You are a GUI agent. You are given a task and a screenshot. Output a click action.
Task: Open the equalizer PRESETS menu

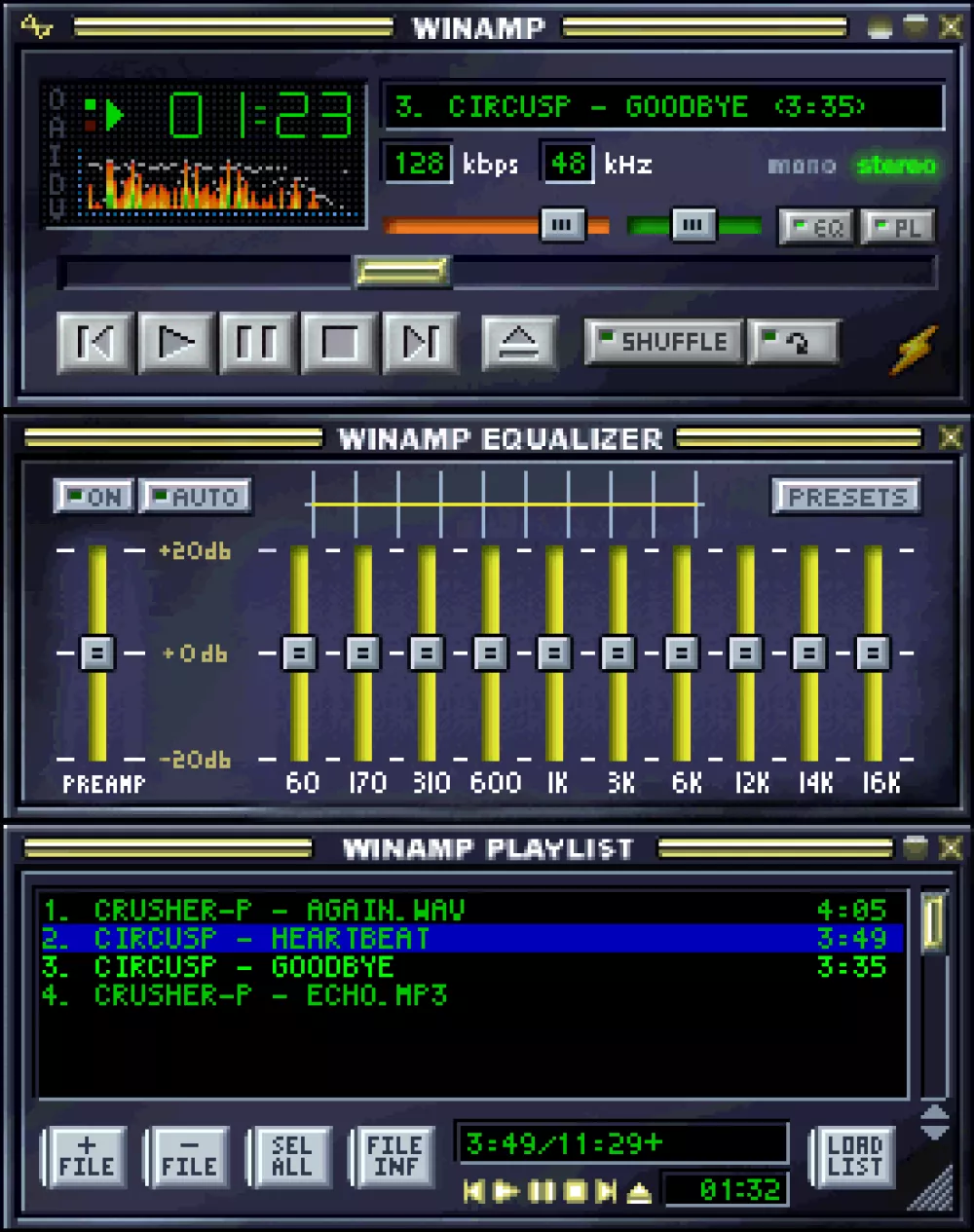click(x=845, y=497)
